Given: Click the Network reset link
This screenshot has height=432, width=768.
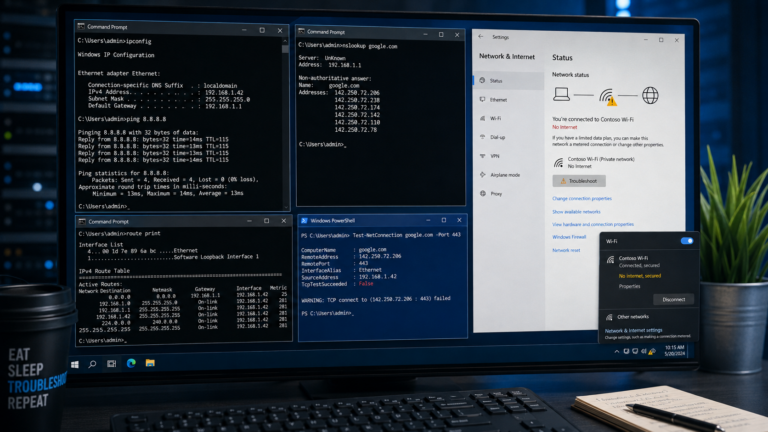Looking at the screenshot, I should (x=566, y=250).
